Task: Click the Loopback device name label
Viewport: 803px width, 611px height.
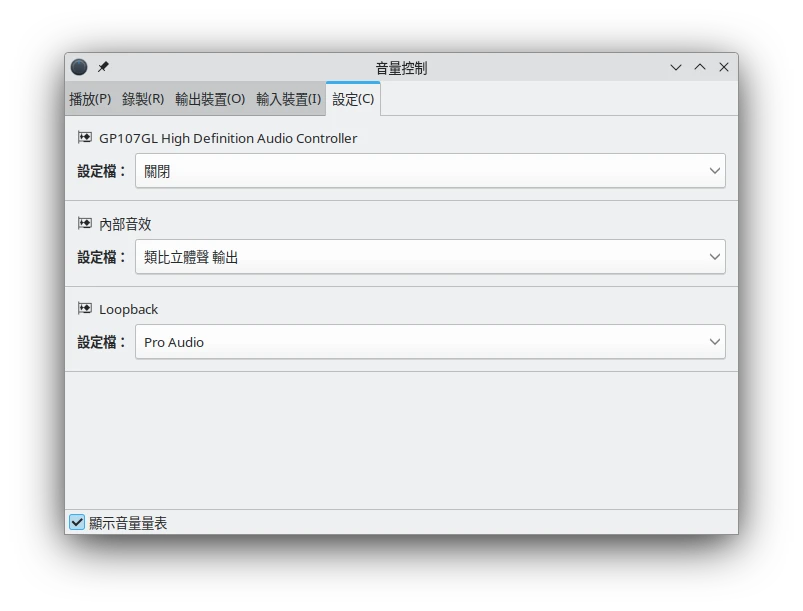Action: click(129, 309)
